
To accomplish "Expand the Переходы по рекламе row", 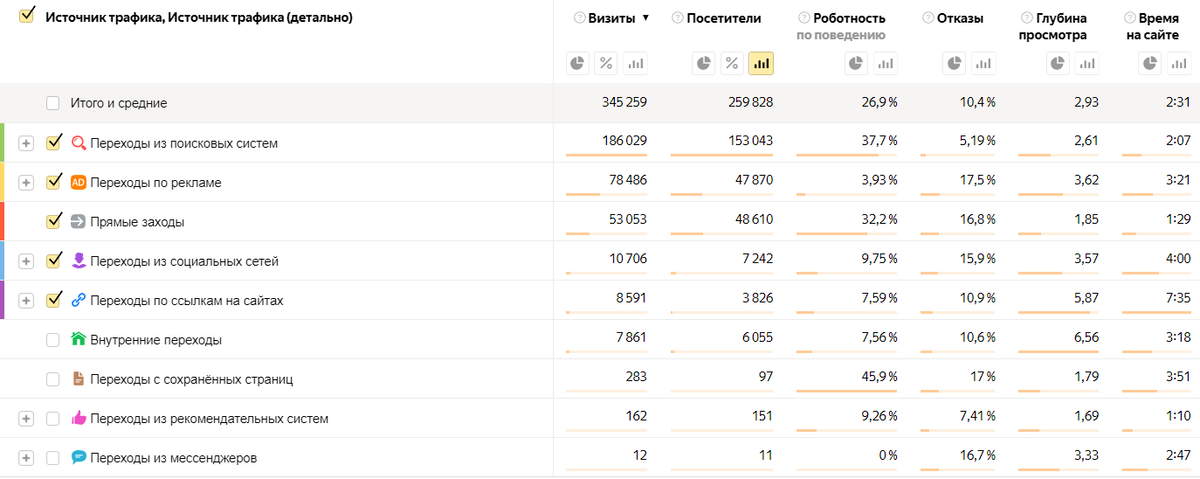I will click(x=26, y=183).
